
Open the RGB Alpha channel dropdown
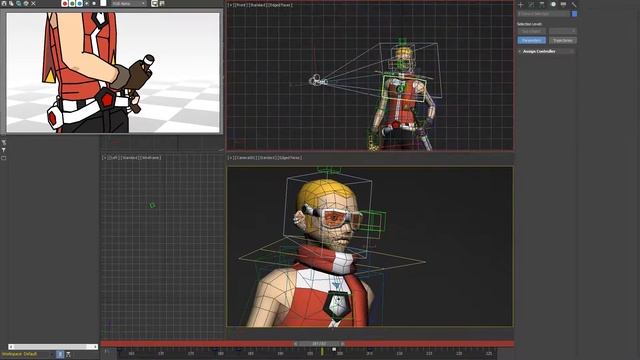(x=129, y=4)
